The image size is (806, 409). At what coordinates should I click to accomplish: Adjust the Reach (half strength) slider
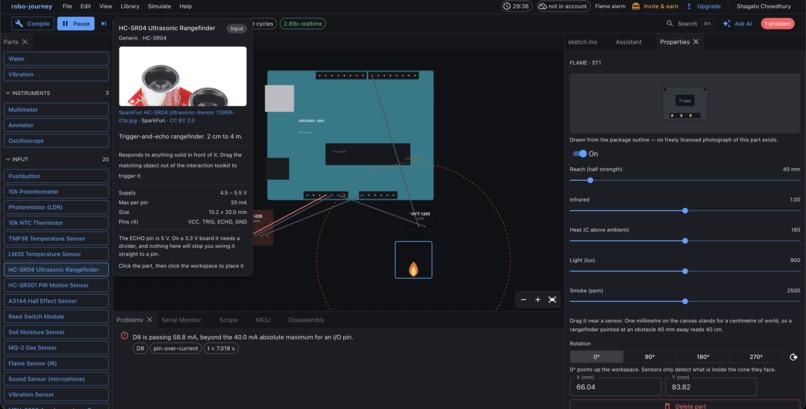(685, 180)
